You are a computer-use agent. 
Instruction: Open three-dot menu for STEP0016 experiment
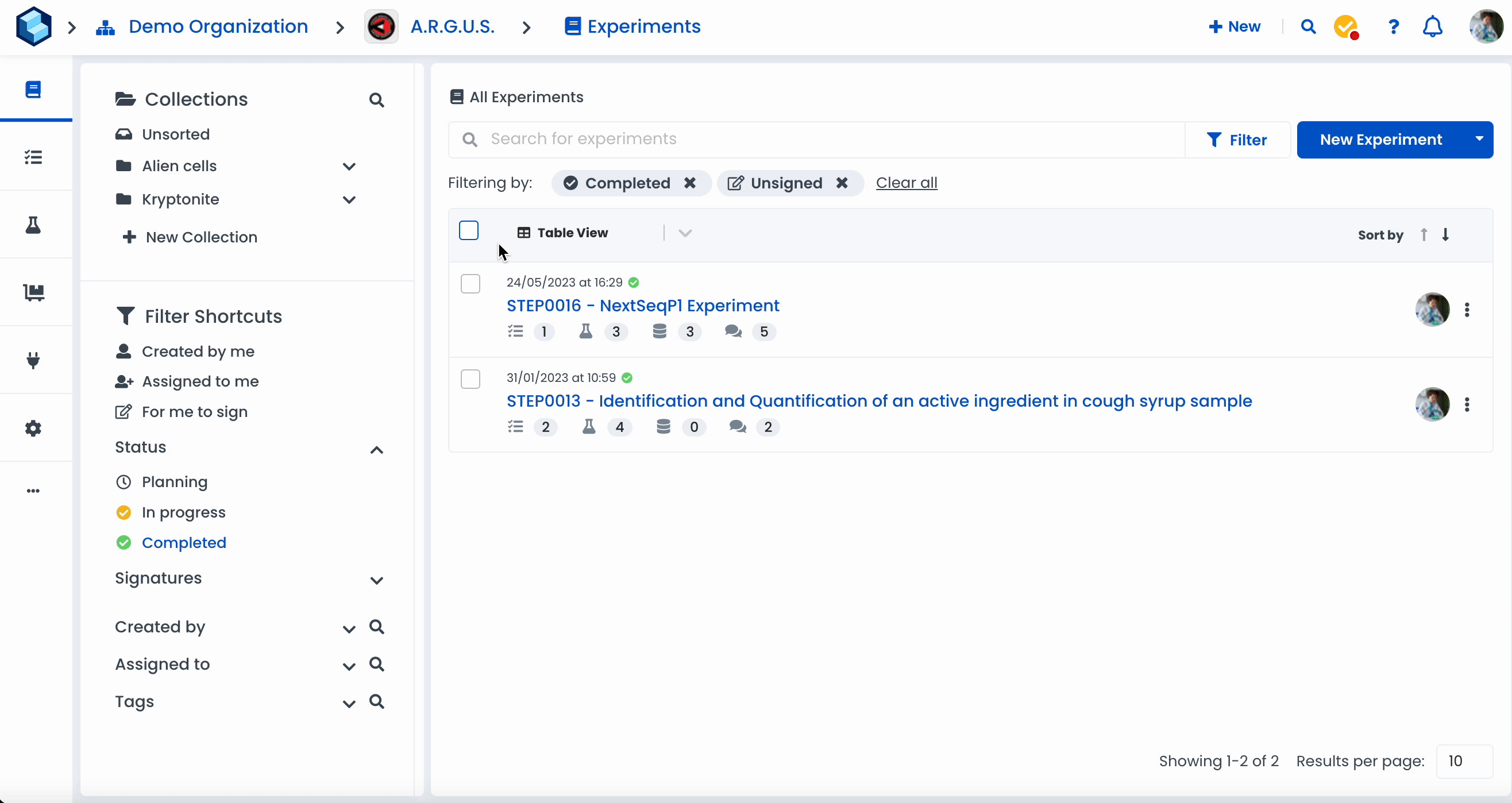pyautogui.click(x=1467, y=310)
